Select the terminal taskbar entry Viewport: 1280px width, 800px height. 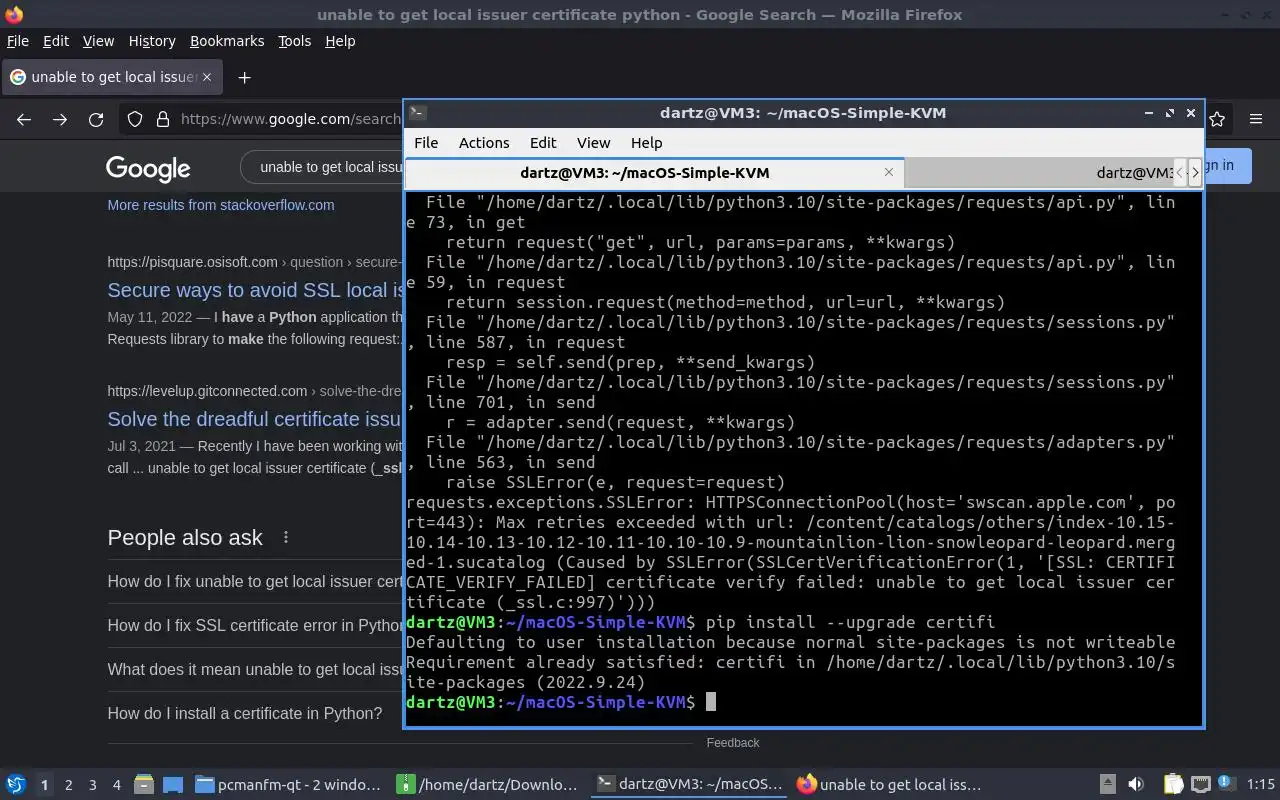pyautogui.click(x=688, y=785)
